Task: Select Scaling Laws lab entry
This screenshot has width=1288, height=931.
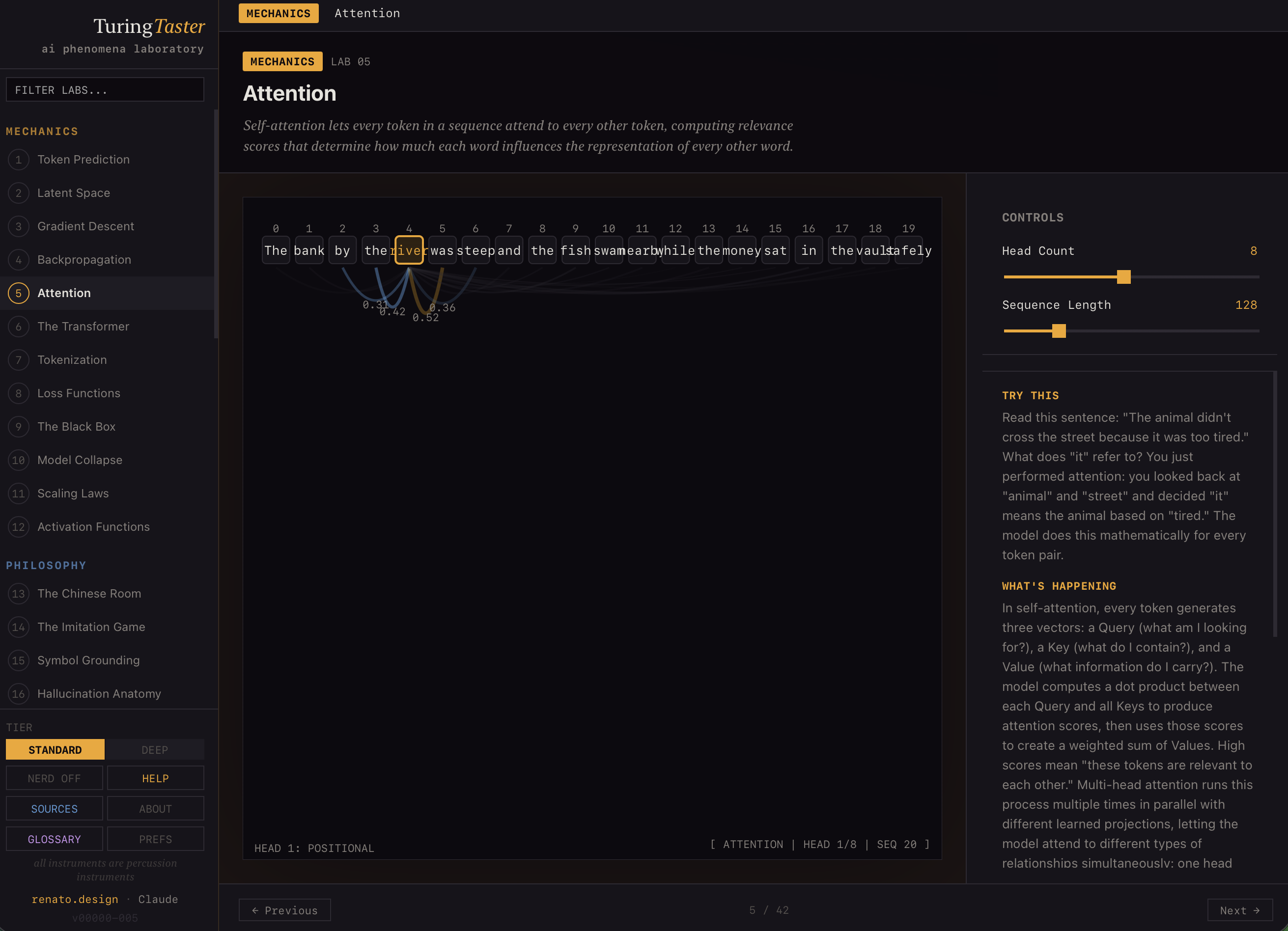Action: coord(73,493)
